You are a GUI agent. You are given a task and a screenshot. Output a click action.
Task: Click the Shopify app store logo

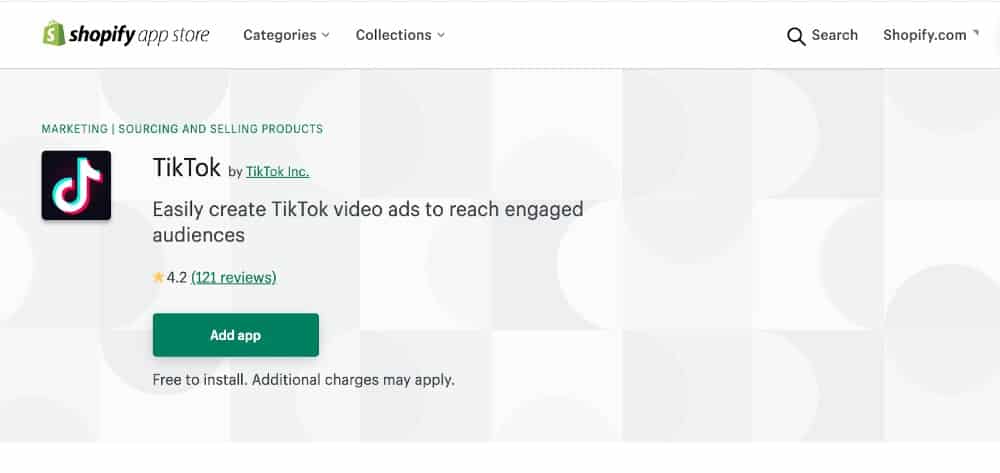(126, 34)
